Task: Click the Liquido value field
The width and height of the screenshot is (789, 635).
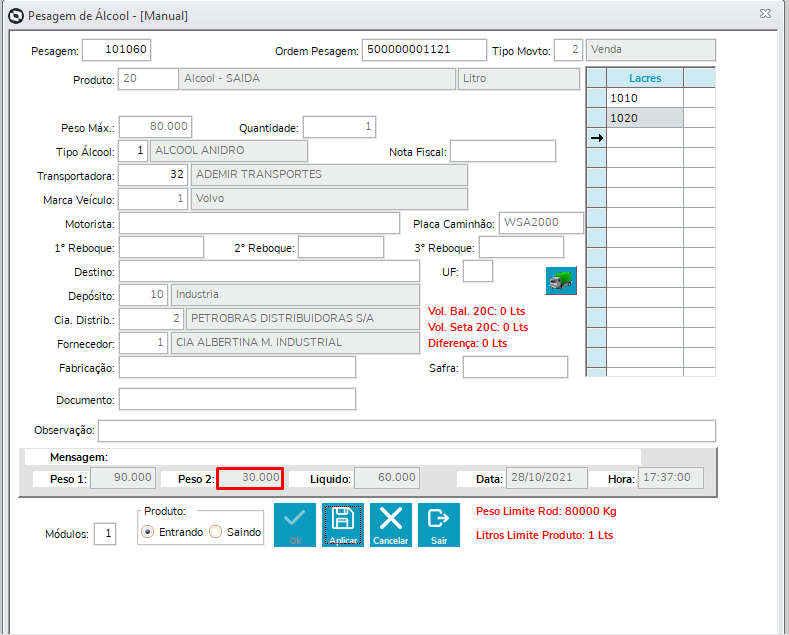Action: tap(387, 478)
